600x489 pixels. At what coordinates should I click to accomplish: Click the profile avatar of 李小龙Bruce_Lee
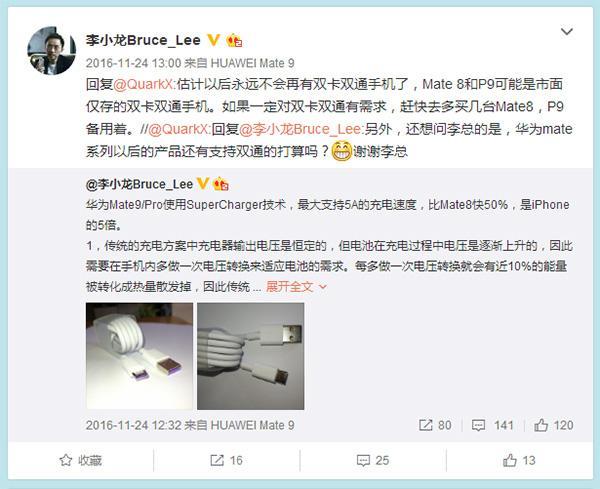pos(51,50)
